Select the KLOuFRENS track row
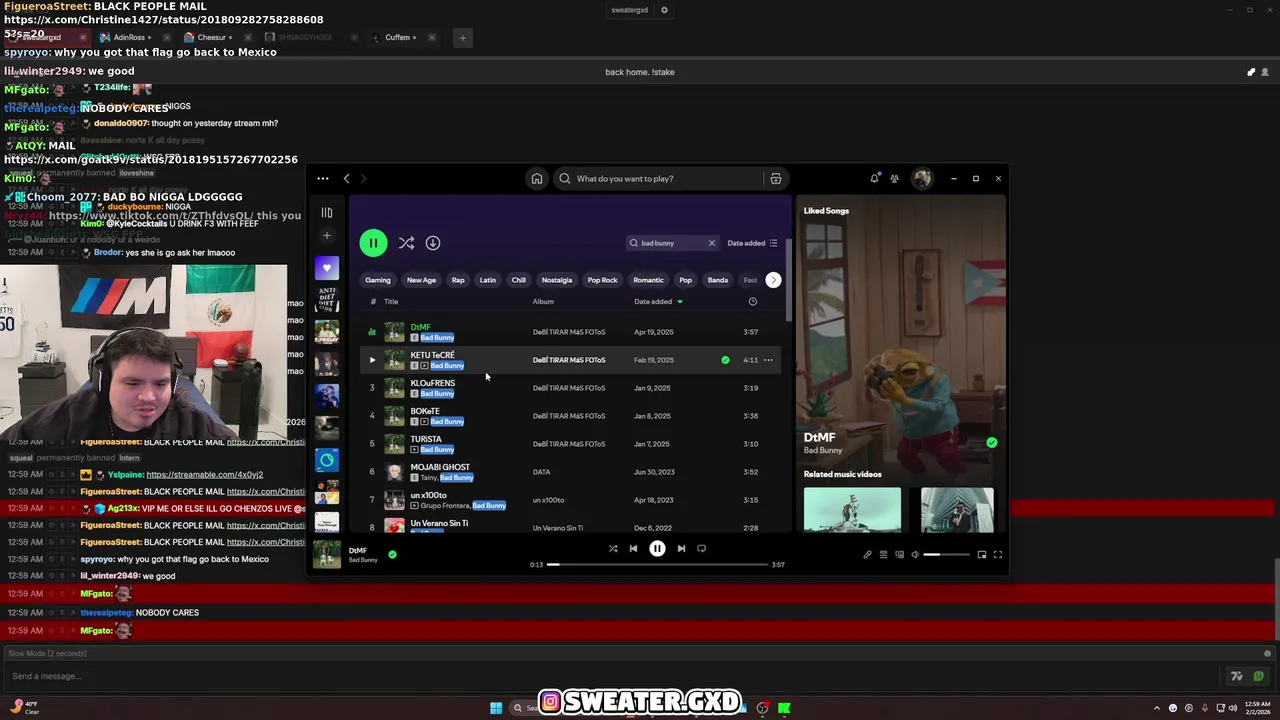 tap(570, 388)
